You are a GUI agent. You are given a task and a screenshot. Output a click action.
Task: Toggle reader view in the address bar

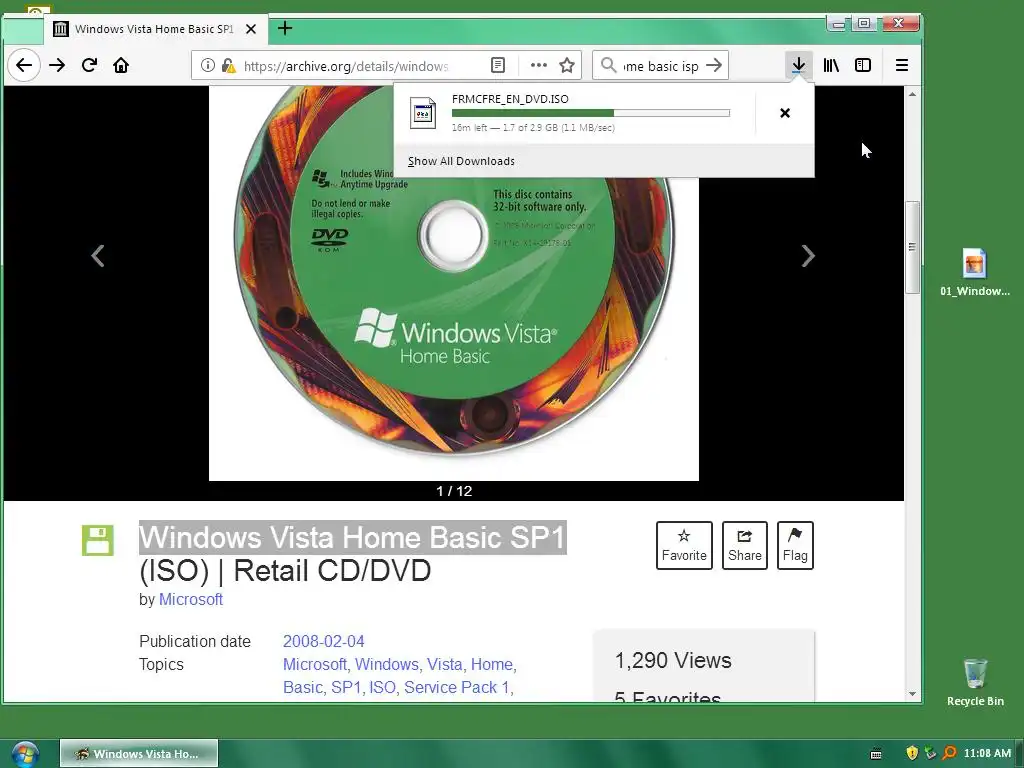(x=498, y=65)
